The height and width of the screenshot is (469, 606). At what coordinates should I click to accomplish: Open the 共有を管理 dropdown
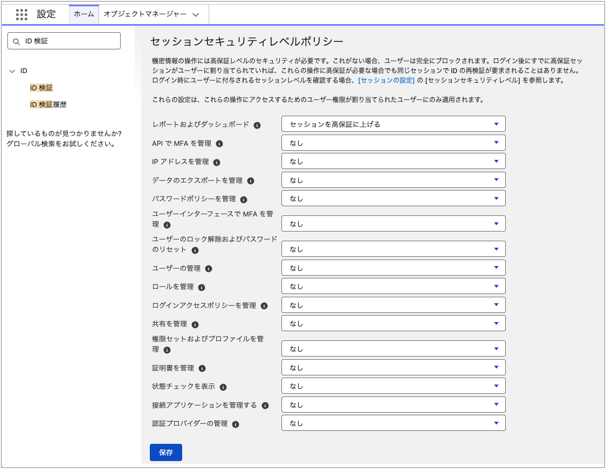coord(393,323)
